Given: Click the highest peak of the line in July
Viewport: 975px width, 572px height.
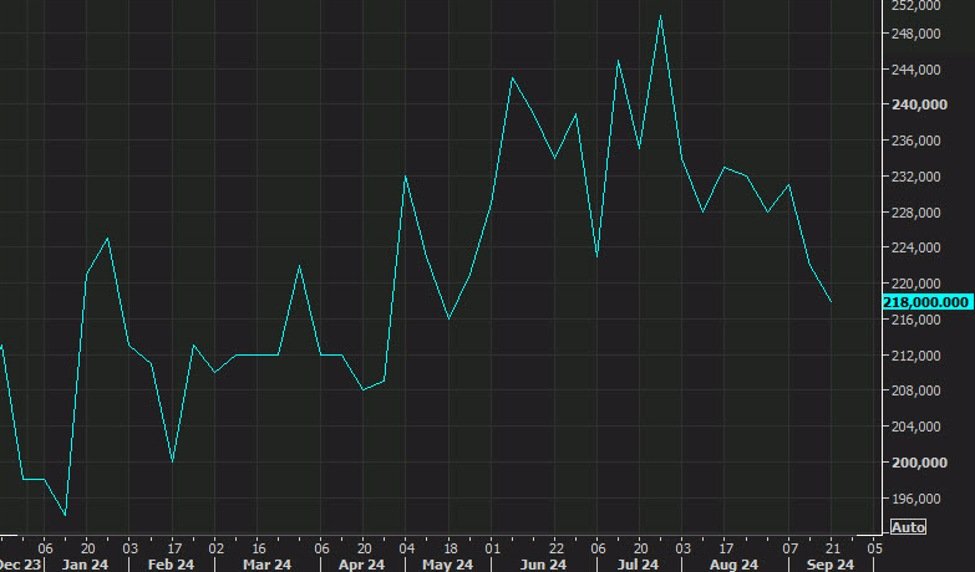Looking at the screenshot, I should tap(660, 16).
